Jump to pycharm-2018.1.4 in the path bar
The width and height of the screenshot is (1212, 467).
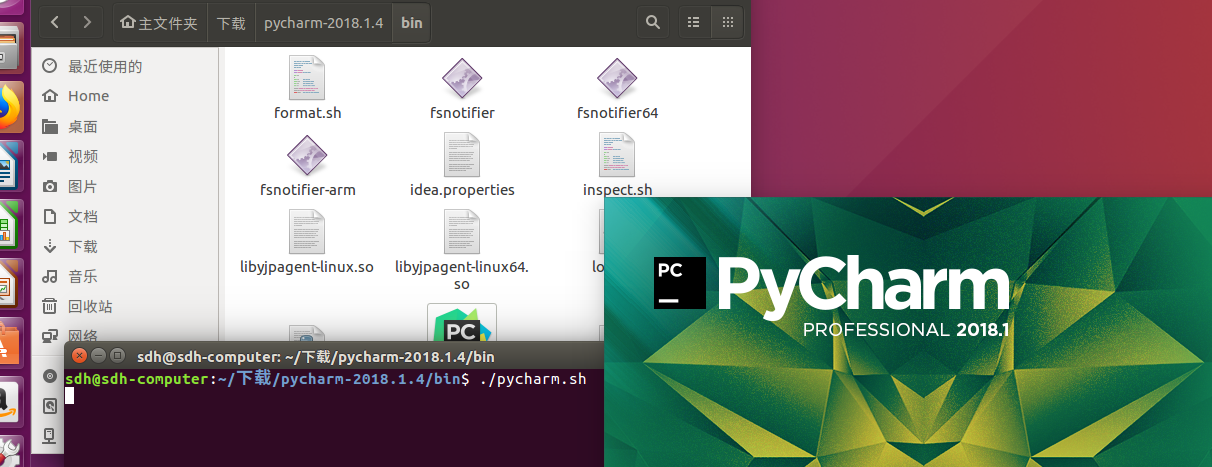(324, 22)
